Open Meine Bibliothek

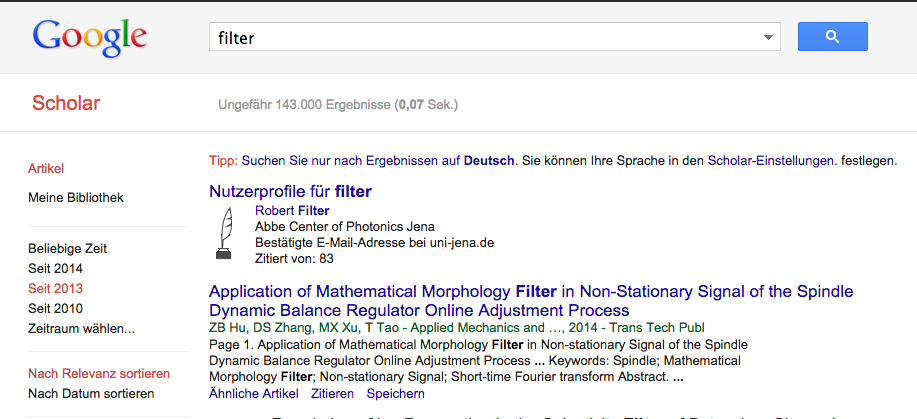point(76,197)
